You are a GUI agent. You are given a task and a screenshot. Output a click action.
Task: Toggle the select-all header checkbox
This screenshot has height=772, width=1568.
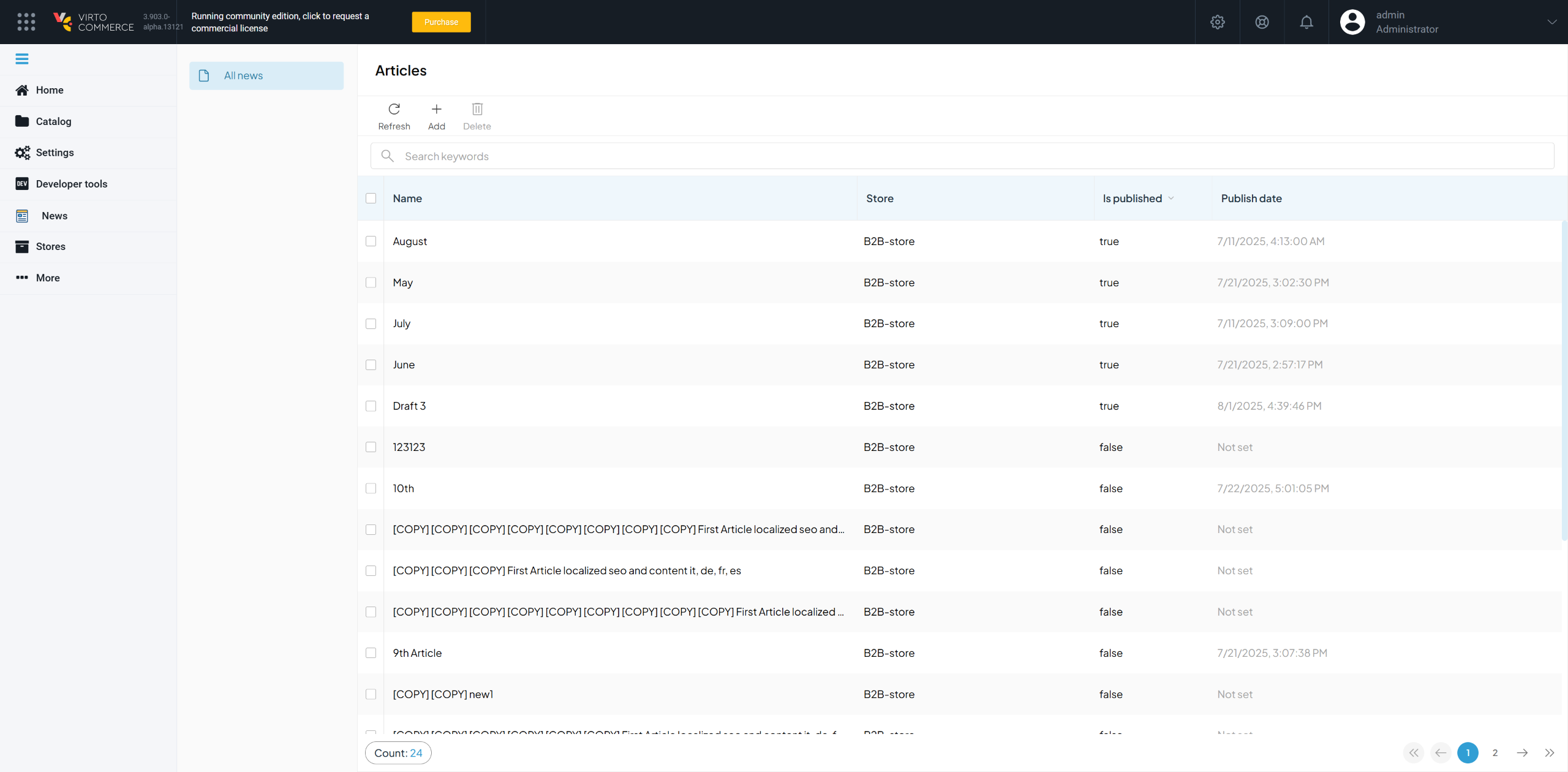pyautogui.click(x=371, y=199)
